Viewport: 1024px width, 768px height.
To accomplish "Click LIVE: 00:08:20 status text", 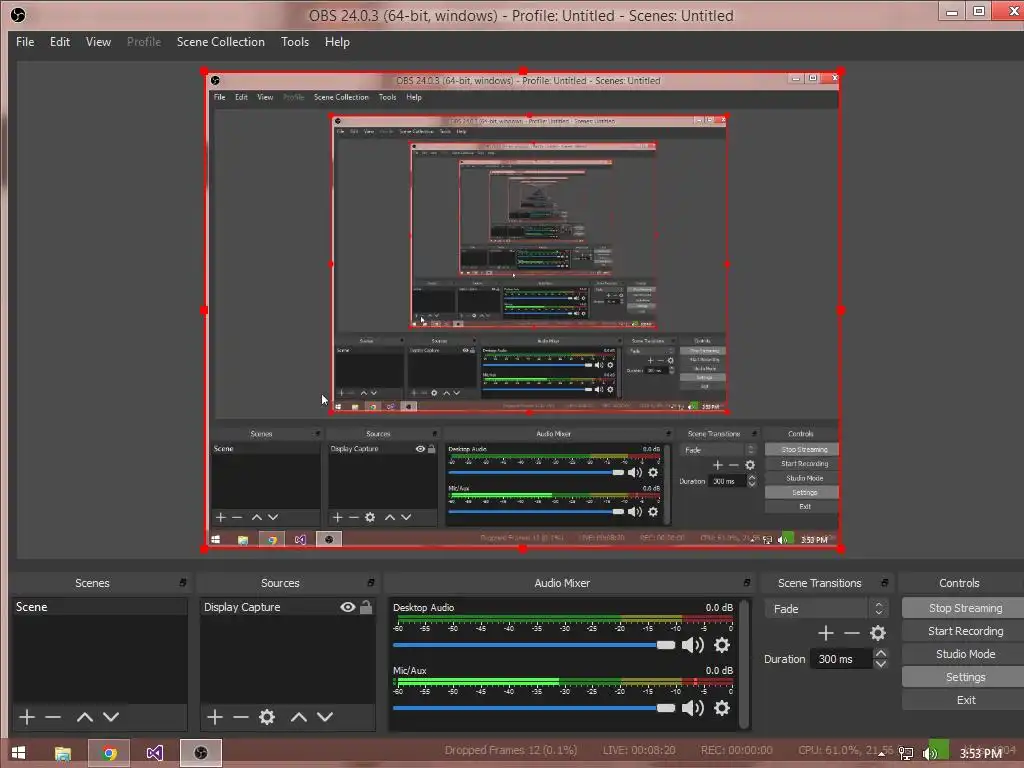I will (x=639, y=750).
